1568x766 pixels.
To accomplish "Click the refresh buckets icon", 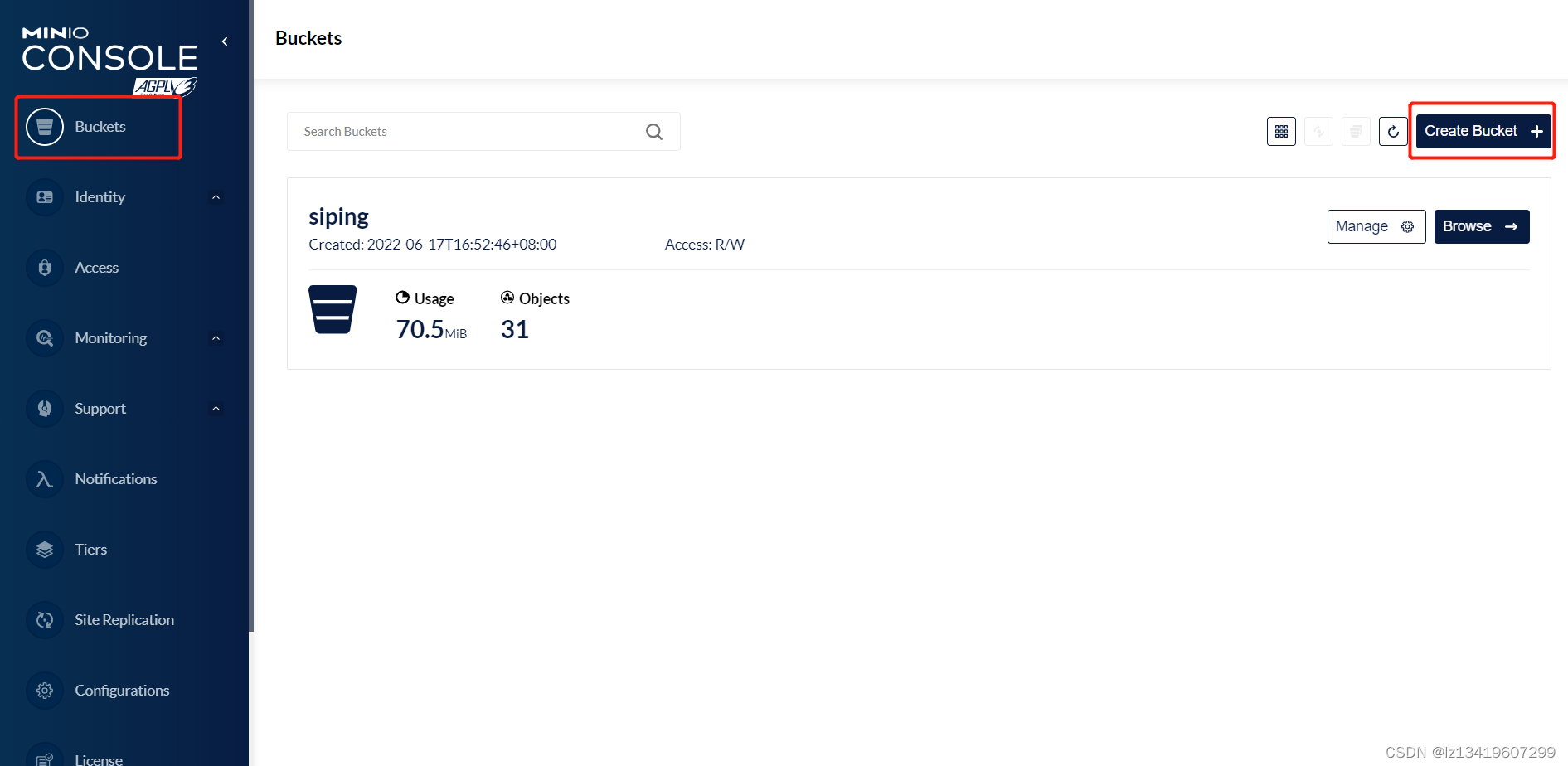I will [1393, 131].
